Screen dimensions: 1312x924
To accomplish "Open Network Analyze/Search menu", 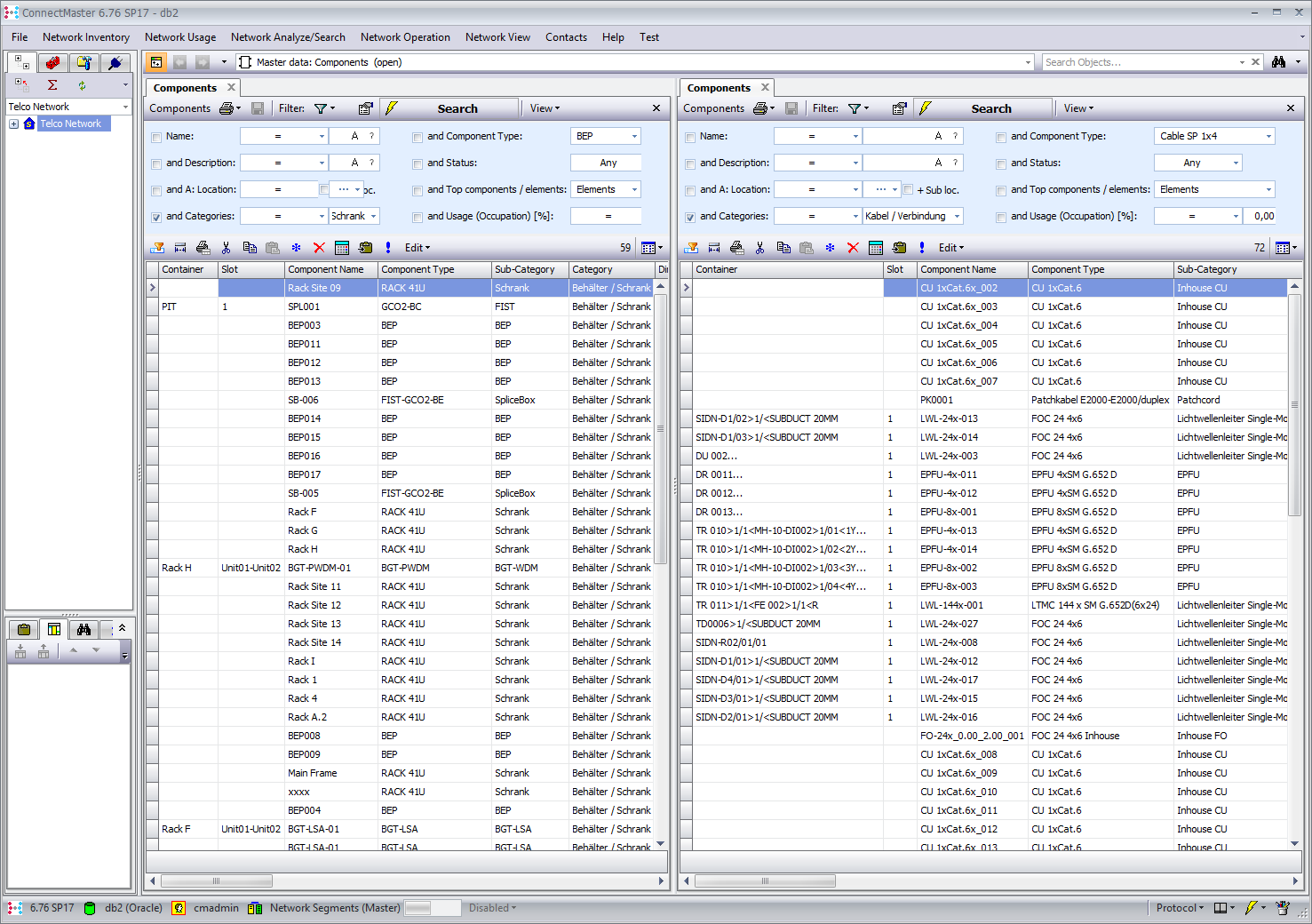I will click(288, 37).
